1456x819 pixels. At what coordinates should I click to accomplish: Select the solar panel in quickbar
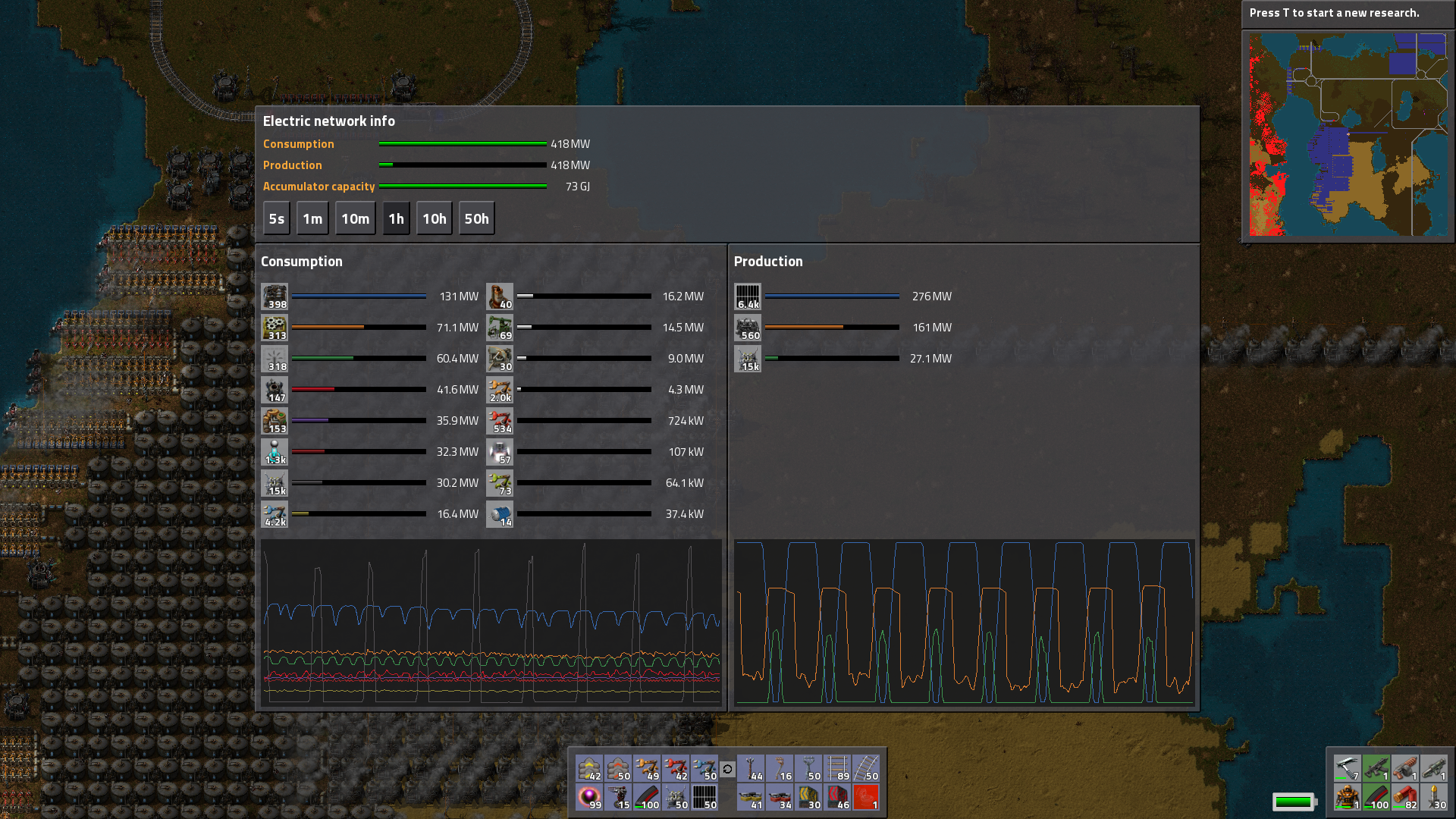click(704, 797)
